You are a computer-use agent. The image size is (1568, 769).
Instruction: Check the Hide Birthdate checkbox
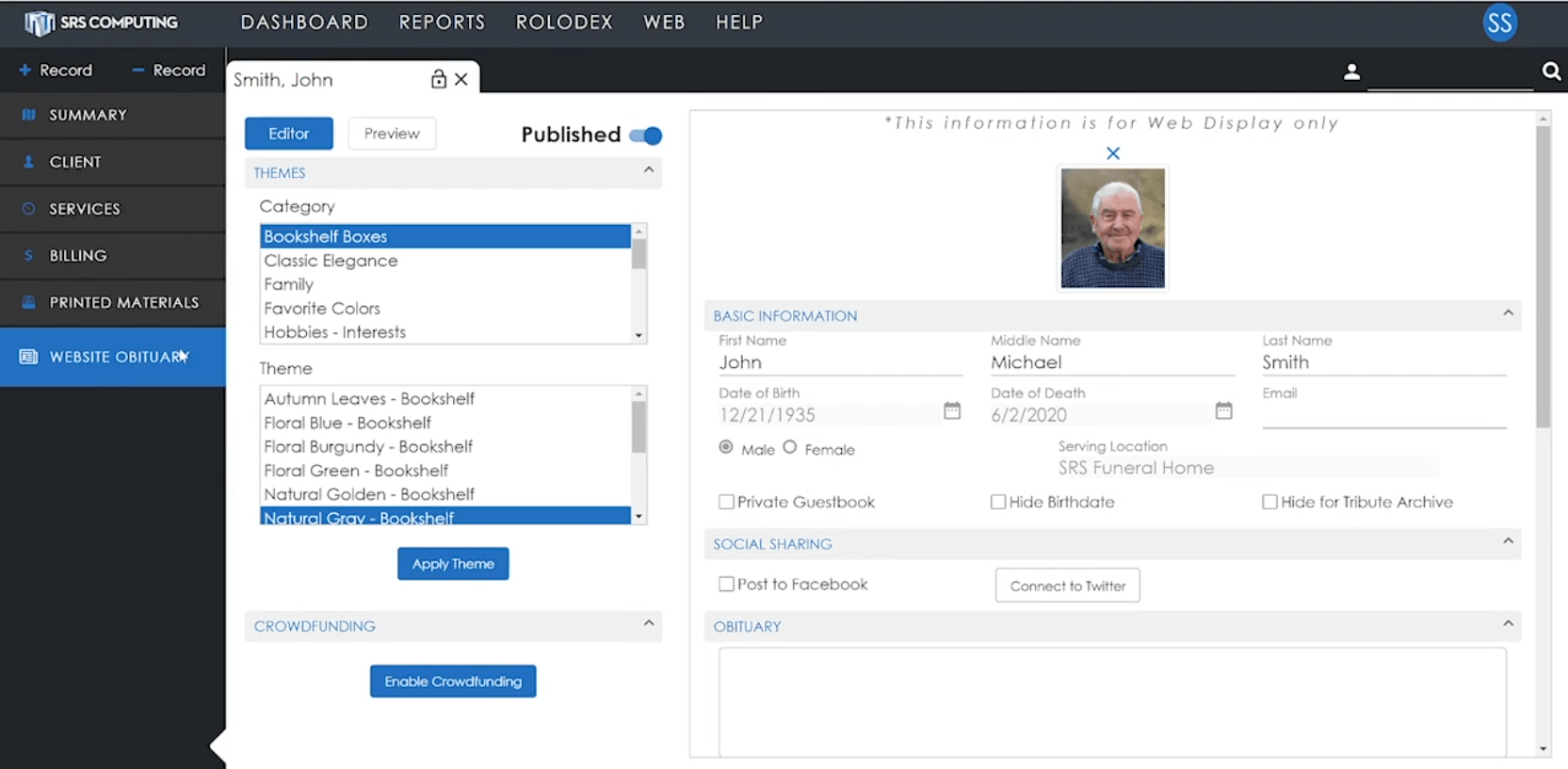point(998,502)
